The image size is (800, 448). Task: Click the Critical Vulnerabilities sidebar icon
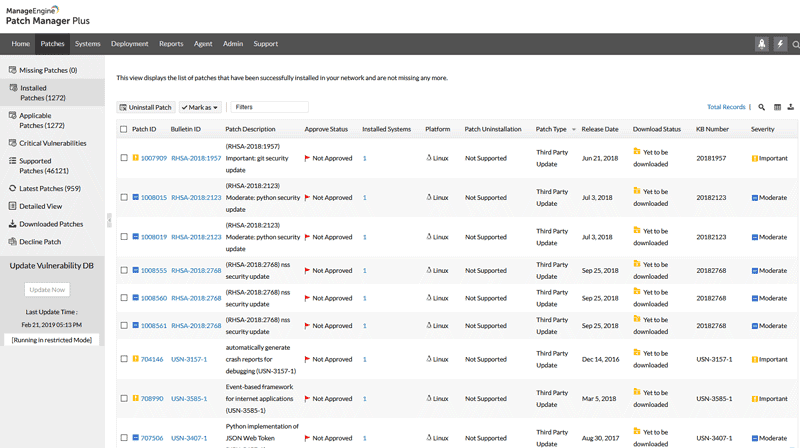12,143
